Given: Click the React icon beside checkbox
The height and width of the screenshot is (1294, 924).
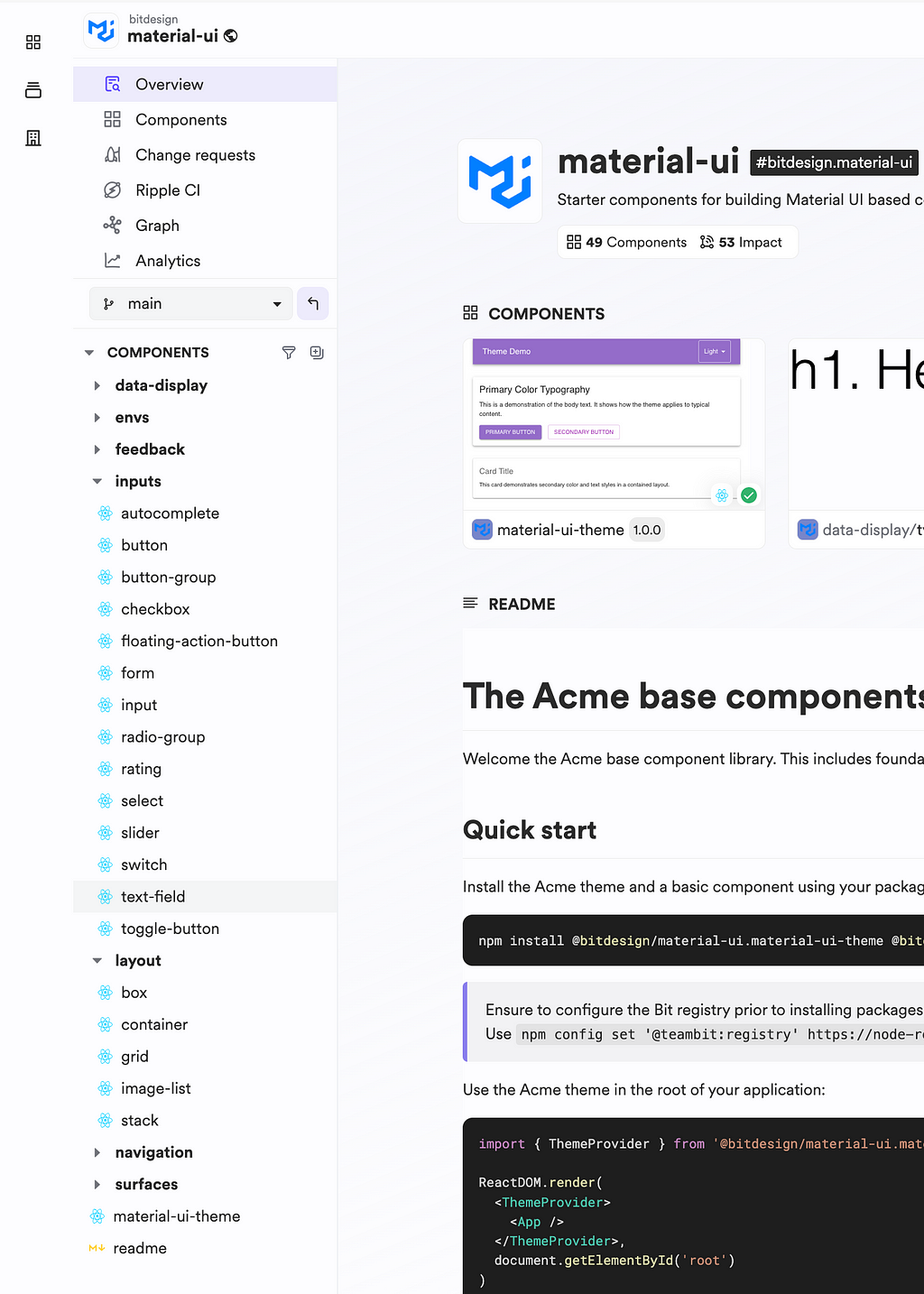Looking at the screenshot, I should 105,609.
